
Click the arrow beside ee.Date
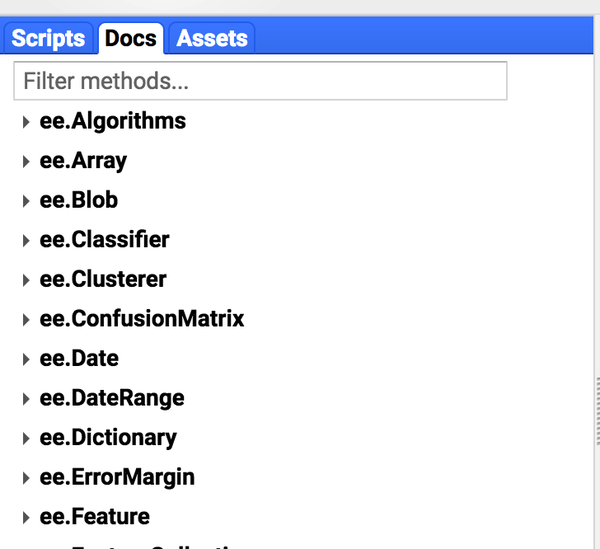point(26,359)
